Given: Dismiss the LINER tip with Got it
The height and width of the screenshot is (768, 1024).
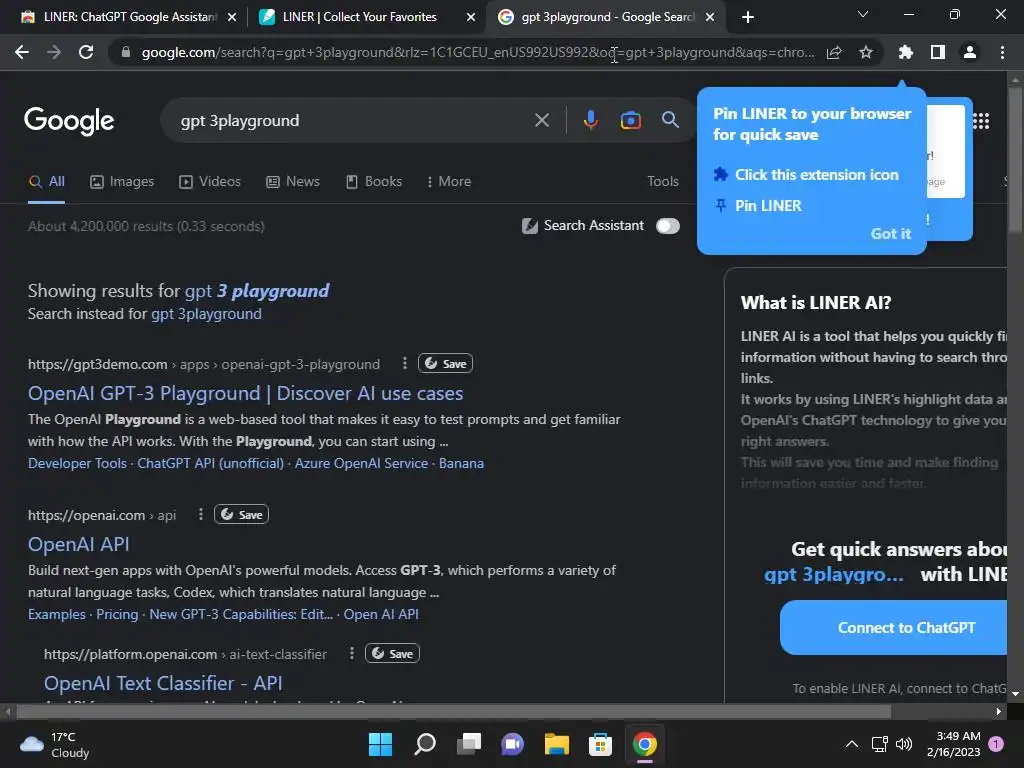Looking at the screenshot, I should tap(891, 234).
